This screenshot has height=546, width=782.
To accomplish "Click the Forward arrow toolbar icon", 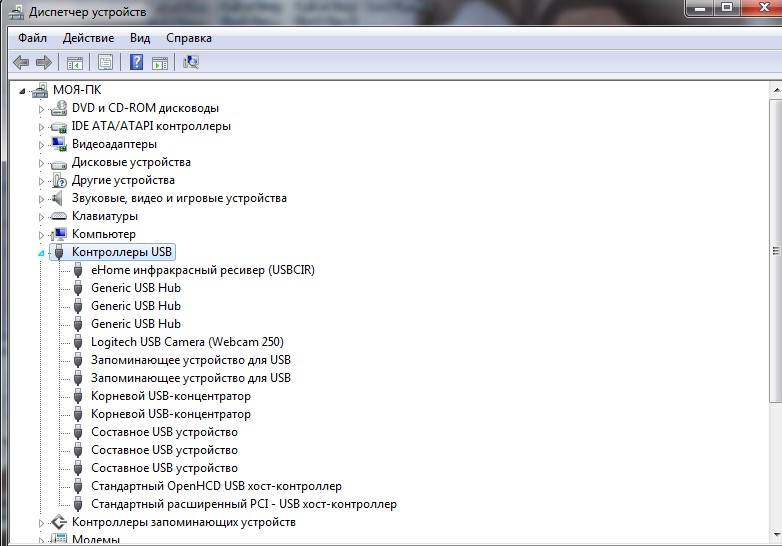I will (44, 62).
